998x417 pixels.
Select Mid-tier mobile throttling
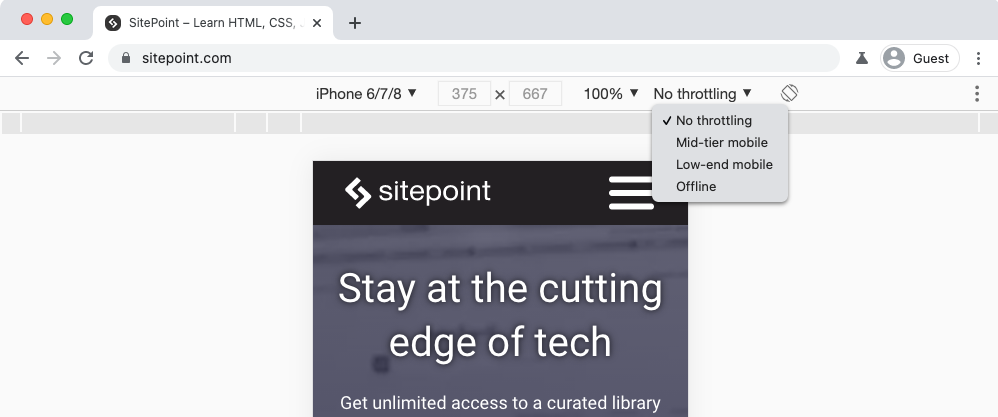(x=720, y=143)
